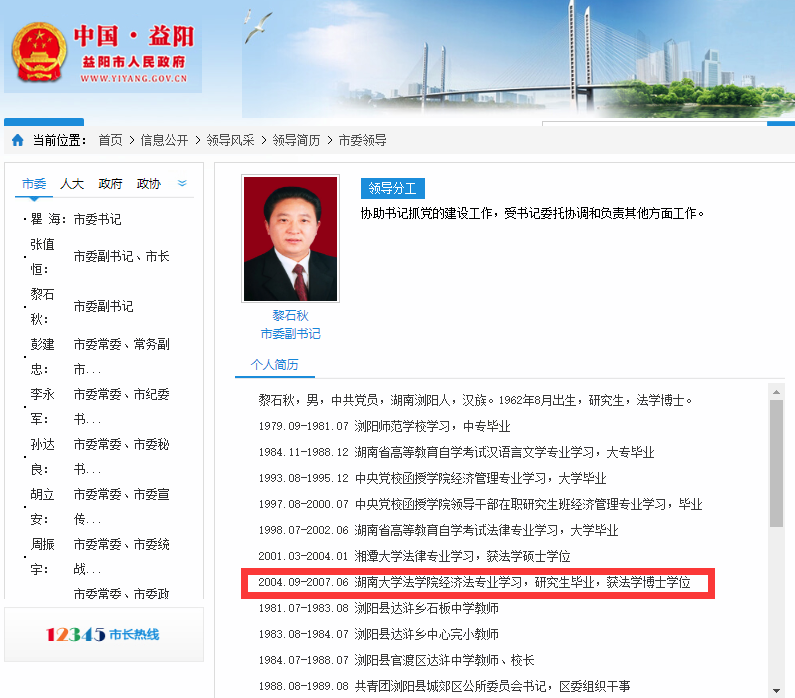Navigate to 领导简历 breadcrumb link
The width and height of the screenshot is (795, 698).
pos(296,140)
